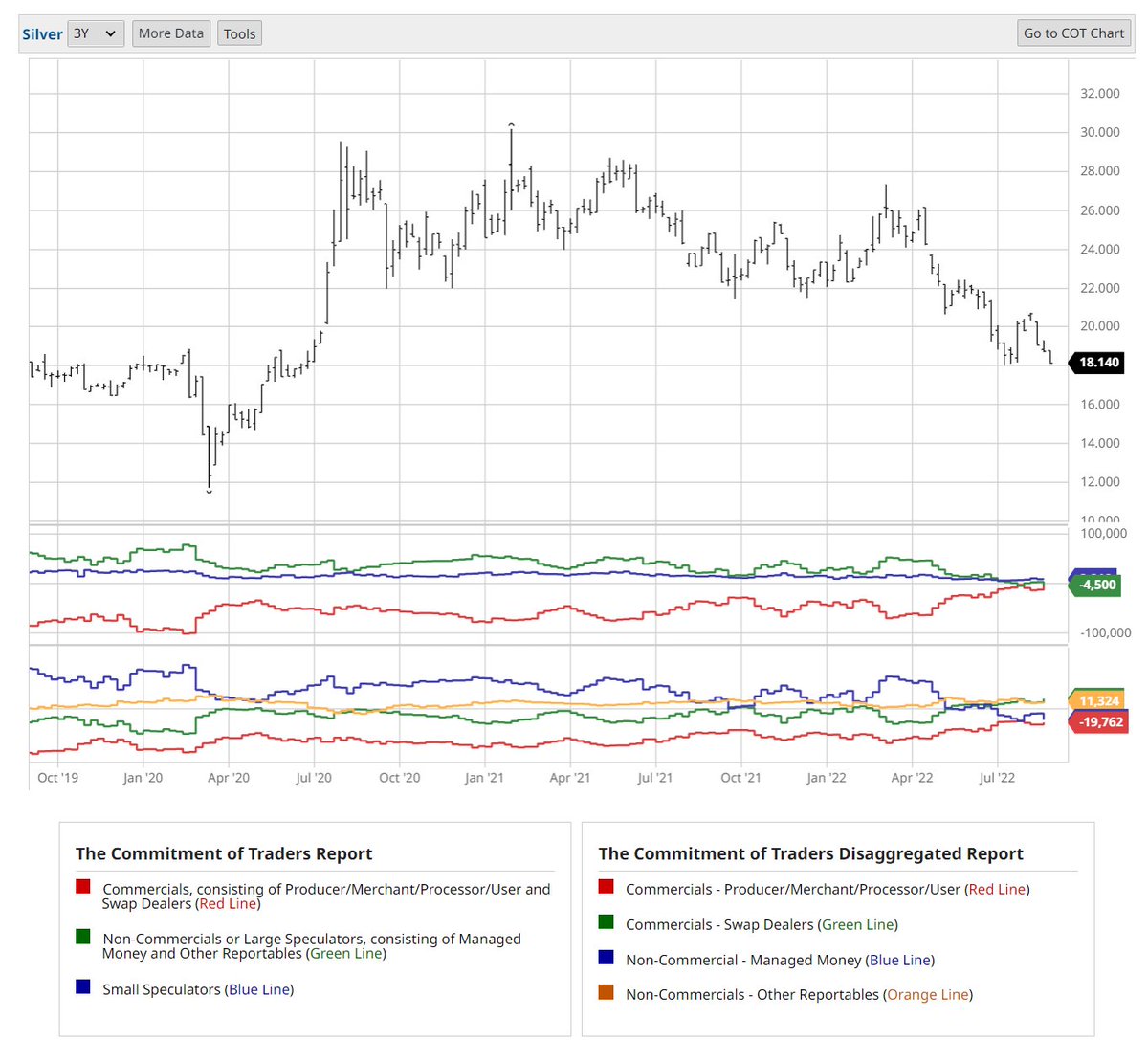Click the green swatch for Non-Commercials or Large Speculators

pyautogui.click(x=83, y=938)
